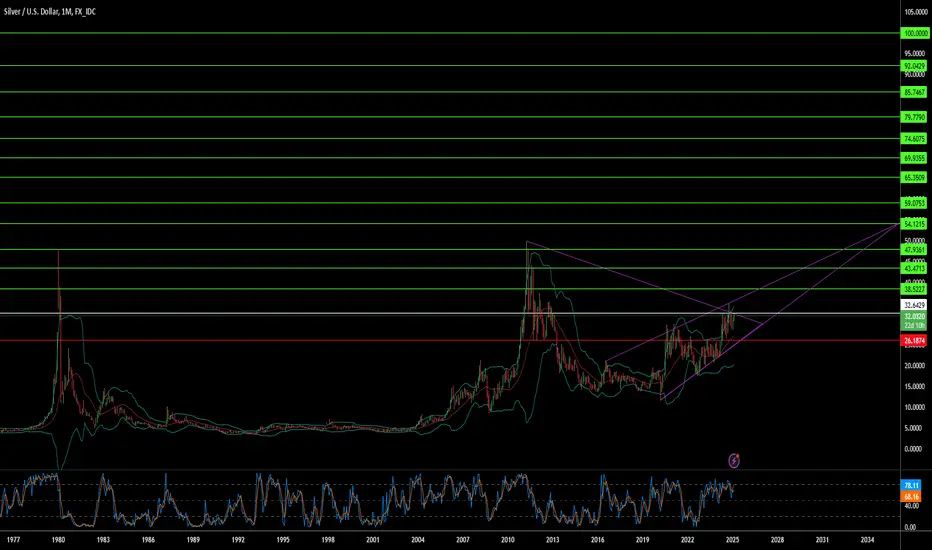The width and height of the screenshot is (932, 550).
Task: Click the 2031 time axis label
Action: [x=822, y=540]
